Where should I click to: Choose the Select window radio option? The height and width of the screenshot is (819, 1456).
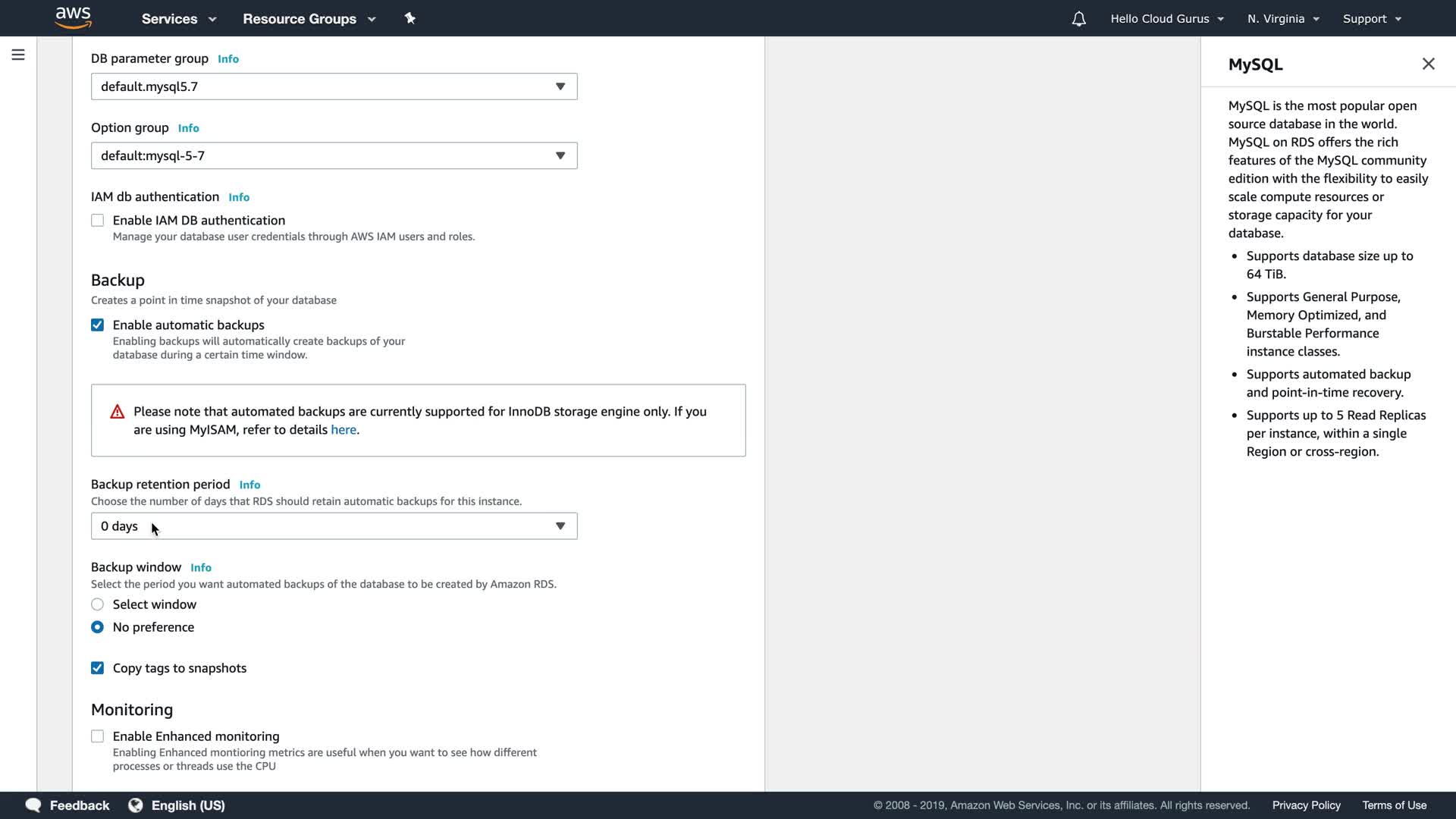point(98,604)
